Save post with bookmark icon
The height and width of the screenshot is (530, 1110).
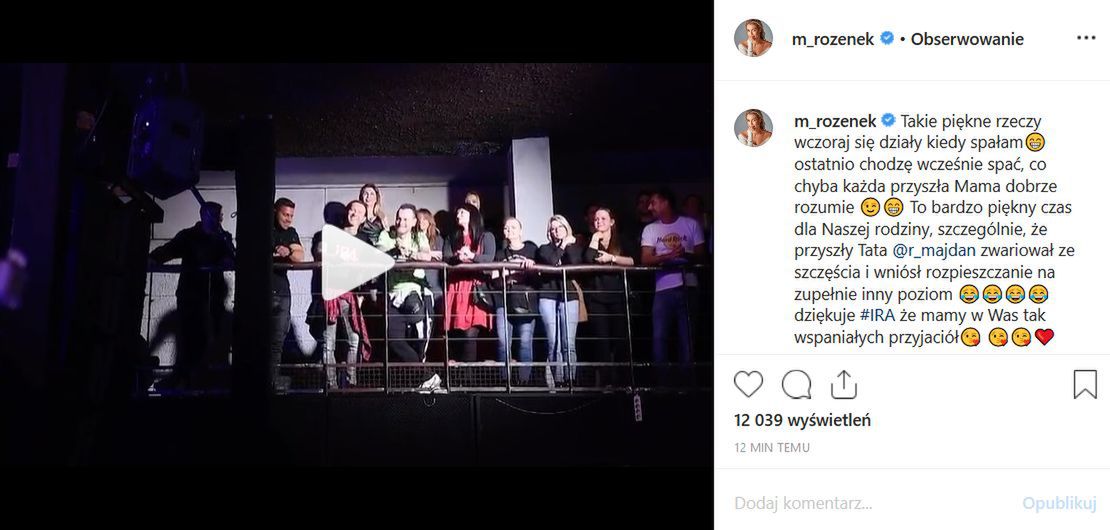pos(1085,385)
